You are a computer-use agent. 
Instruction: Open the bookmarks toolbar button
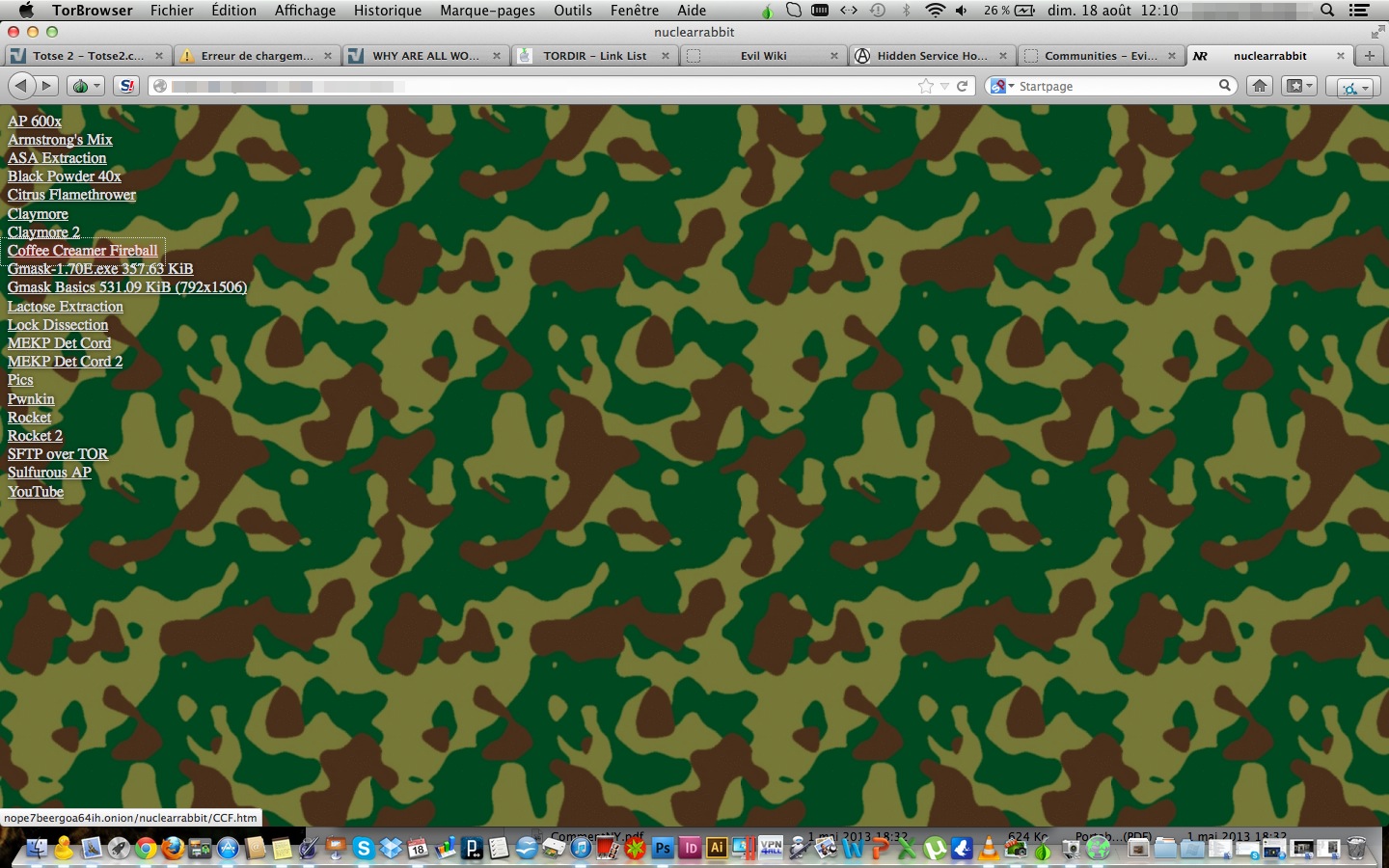pos(1293,86)
